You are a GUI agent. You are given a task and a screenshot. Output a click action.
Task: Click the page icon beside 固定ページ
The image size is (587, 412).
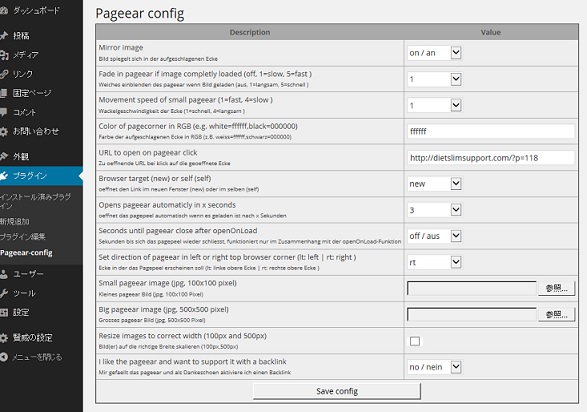[x=3, y=93]
